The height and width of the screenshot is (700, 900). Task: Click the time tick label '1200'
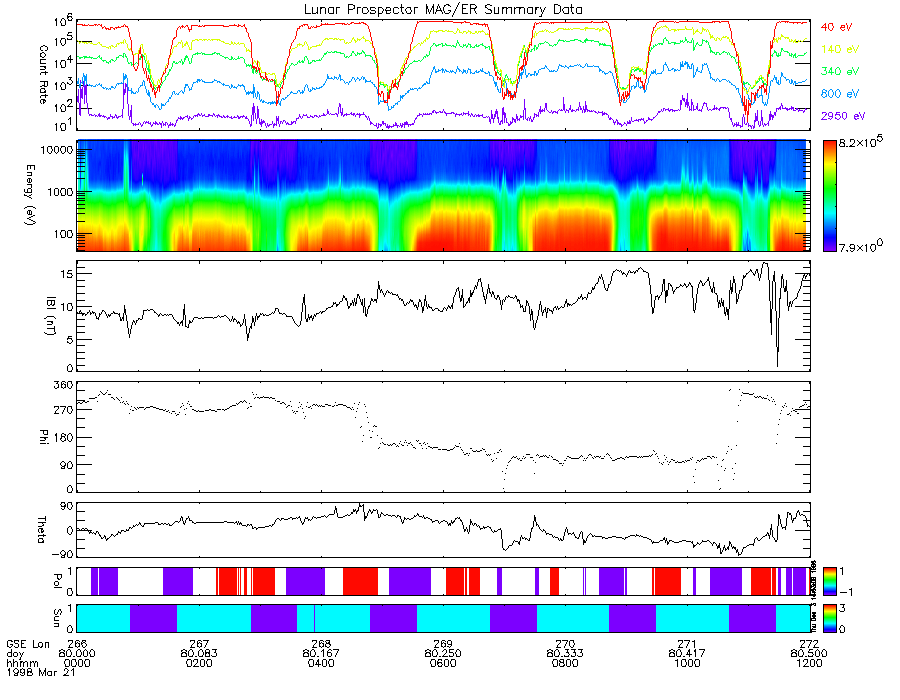click(809, 663)
